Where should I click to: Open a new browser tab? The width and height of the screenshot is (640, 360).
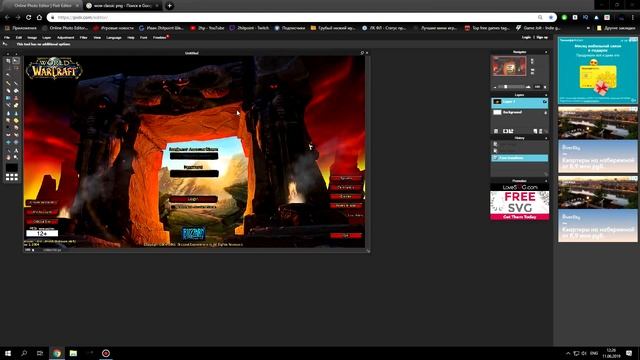169,6
